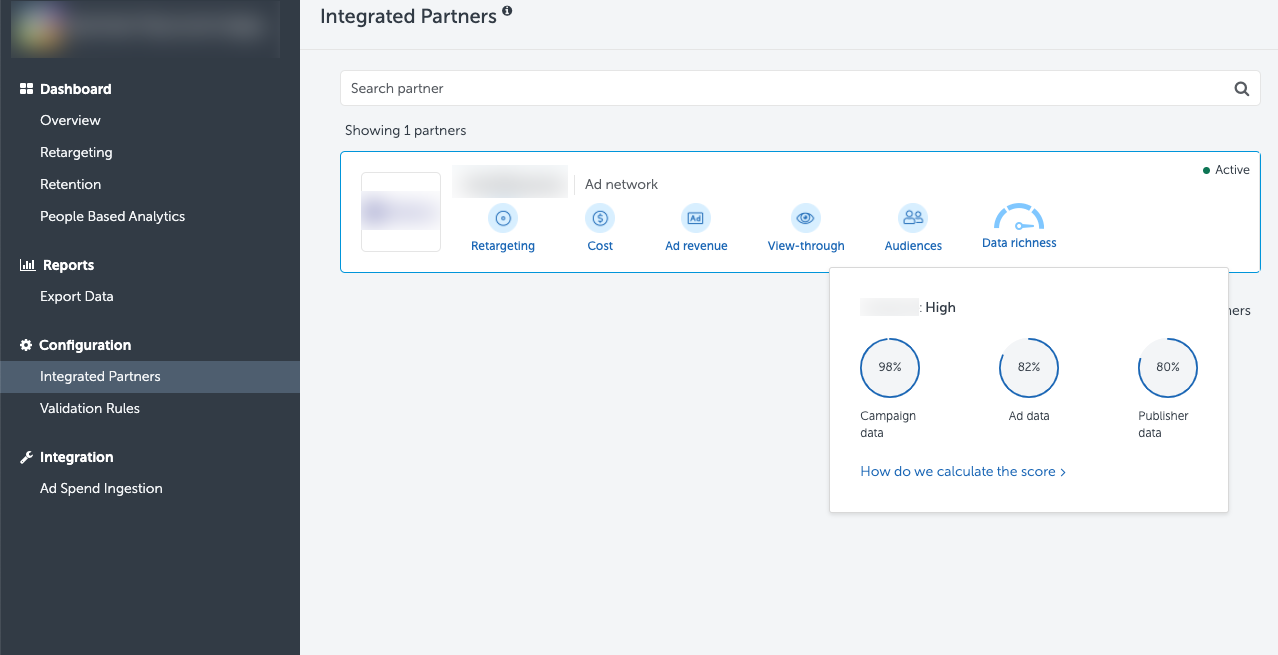
Task: Click the Cost label link
Action: coord(600,246)
